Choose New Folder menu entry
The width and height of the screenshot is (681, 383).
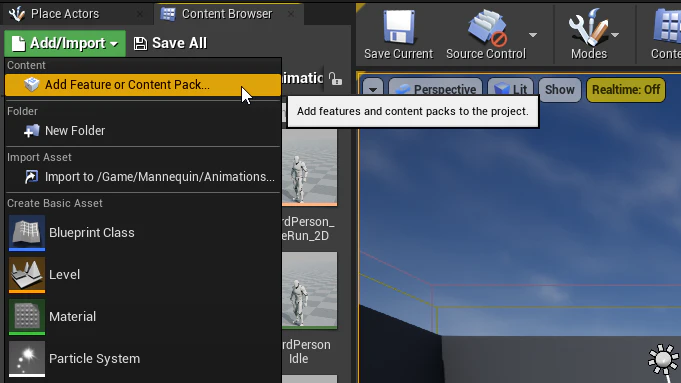[143, 131]
